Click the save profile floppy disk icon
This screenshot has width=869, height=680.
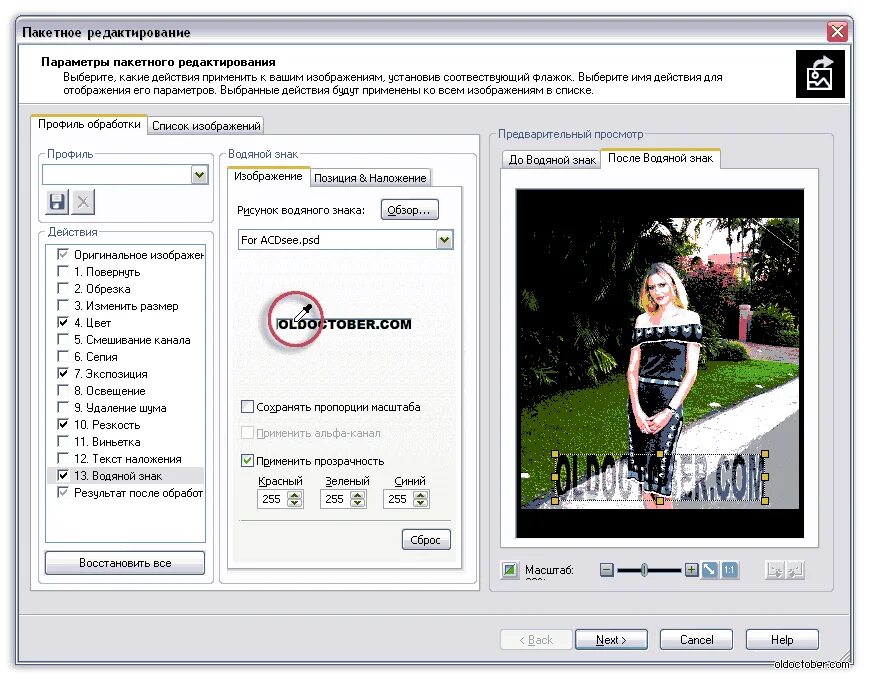57,202
